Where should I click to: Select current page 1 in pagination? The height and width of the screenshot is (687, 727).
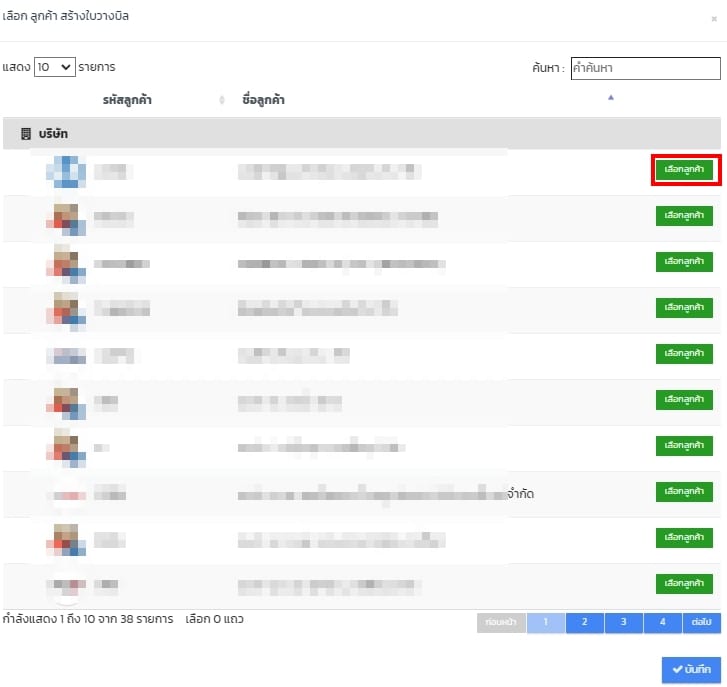click(x=546, y=622)
